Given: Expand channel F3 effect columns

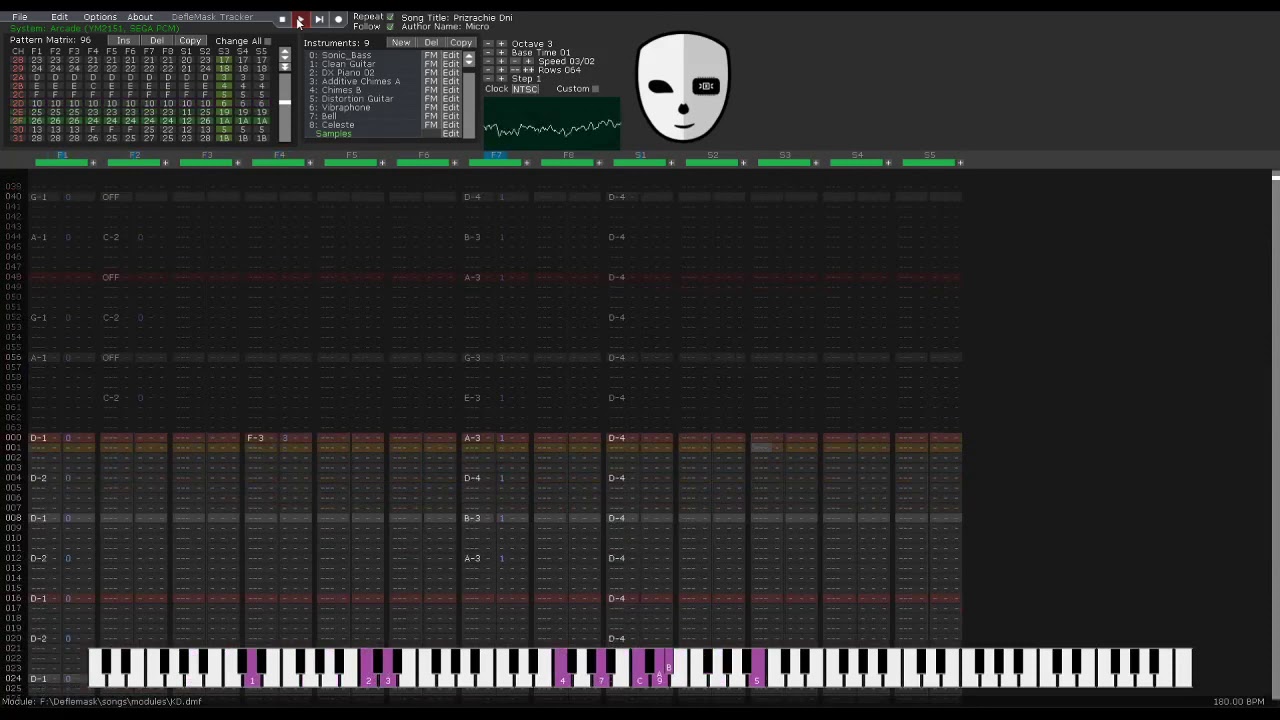Looking at the screenshot, I should click(237, 162).
